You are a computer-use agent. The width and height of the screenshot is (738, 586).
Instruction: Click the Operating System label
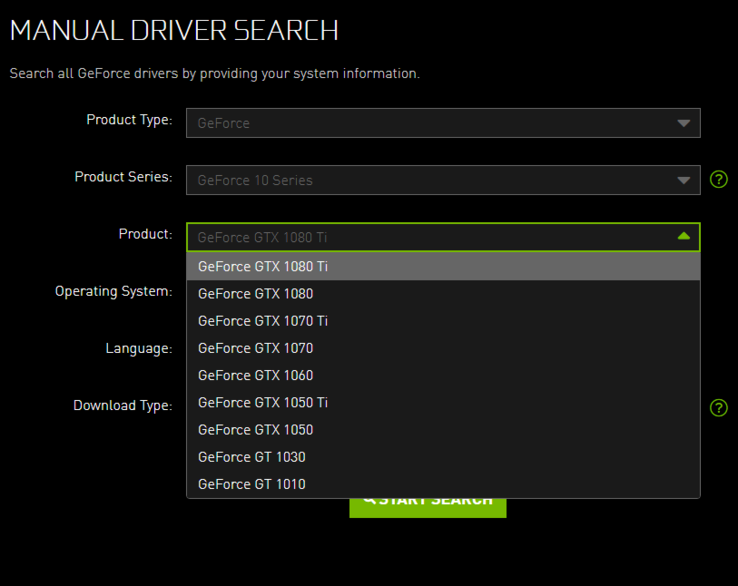tap(113, 292)
